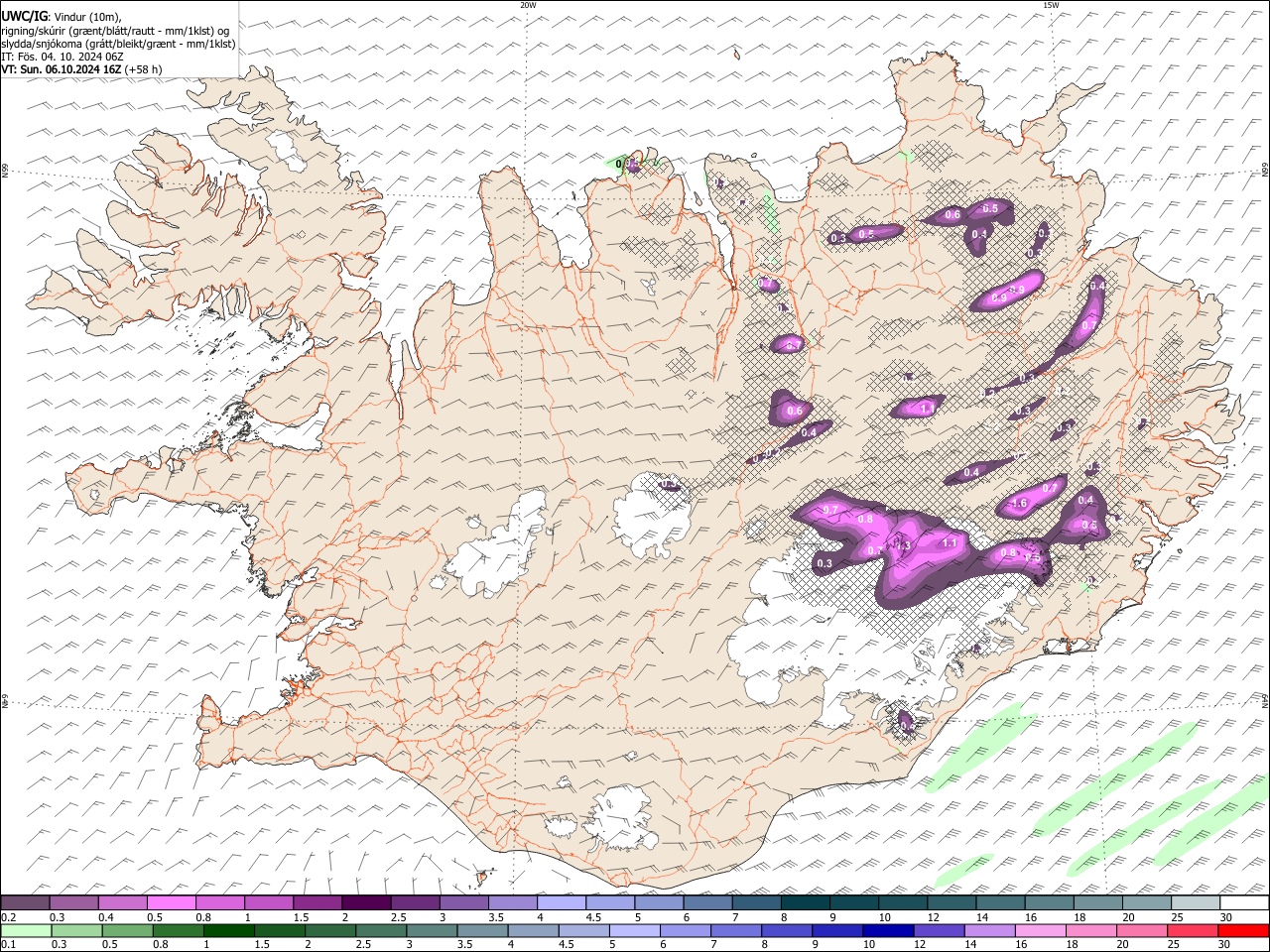The width and height of the screenshot is (1270, 952).
Task: Pick upper legend swatch starting at 0.8
Action: tap(219, 902)
